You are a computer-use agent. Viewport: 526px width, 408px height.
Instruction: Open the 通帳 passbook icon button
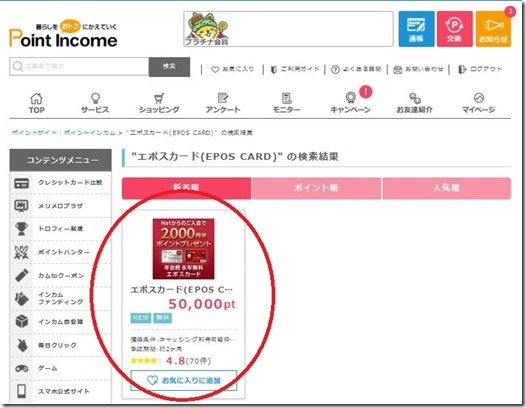click(416, 29)
